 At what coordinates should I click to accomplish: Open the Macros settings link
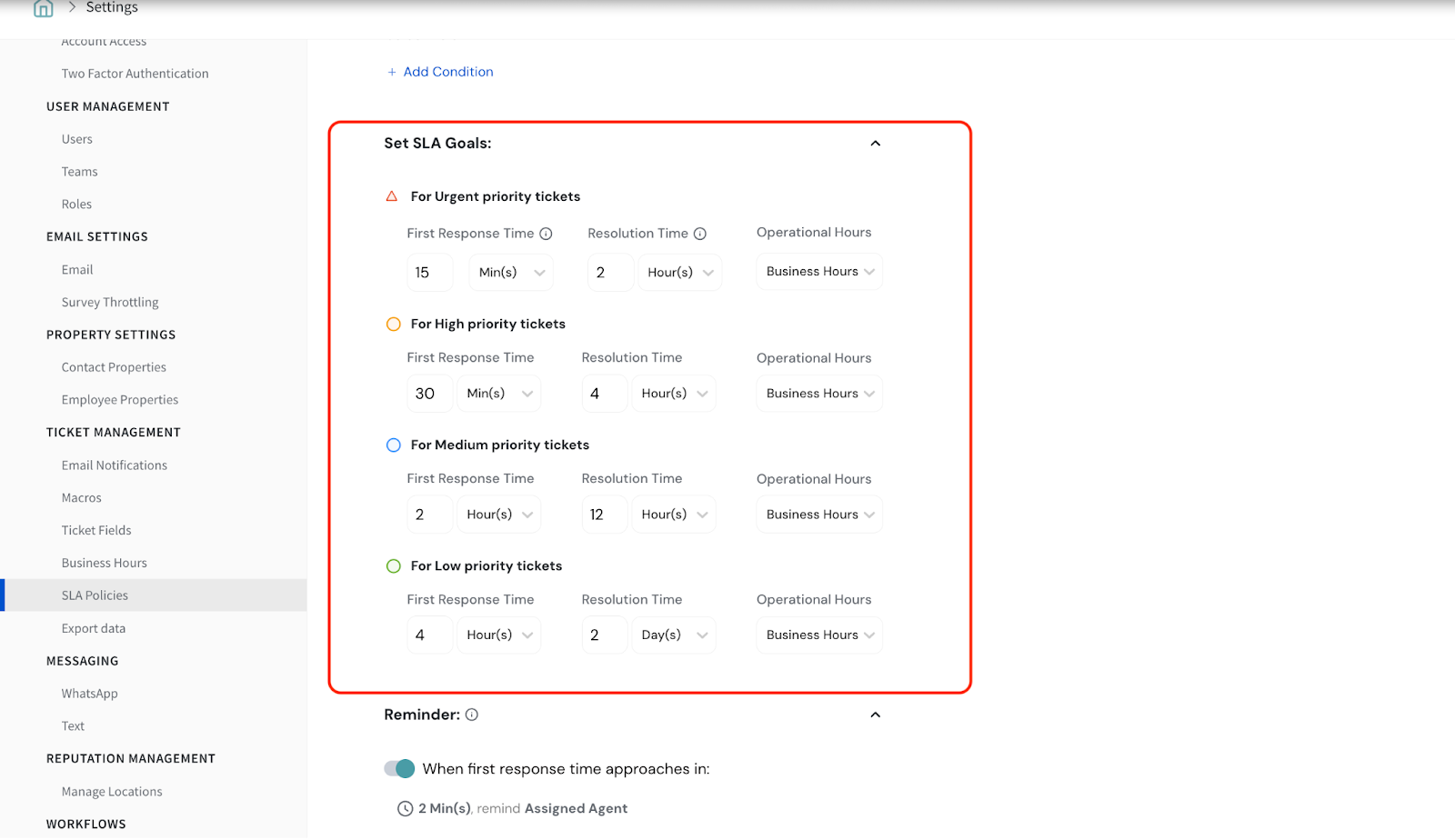82,498
